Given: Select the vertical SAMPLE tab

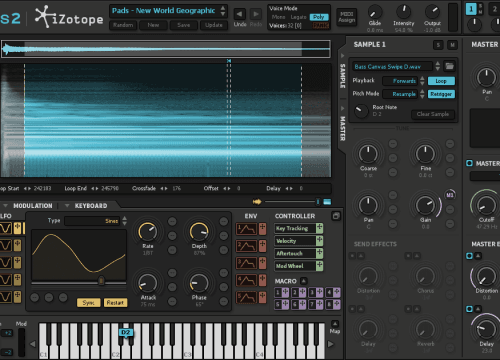Looking at the screenshot, I should (342, 76).
